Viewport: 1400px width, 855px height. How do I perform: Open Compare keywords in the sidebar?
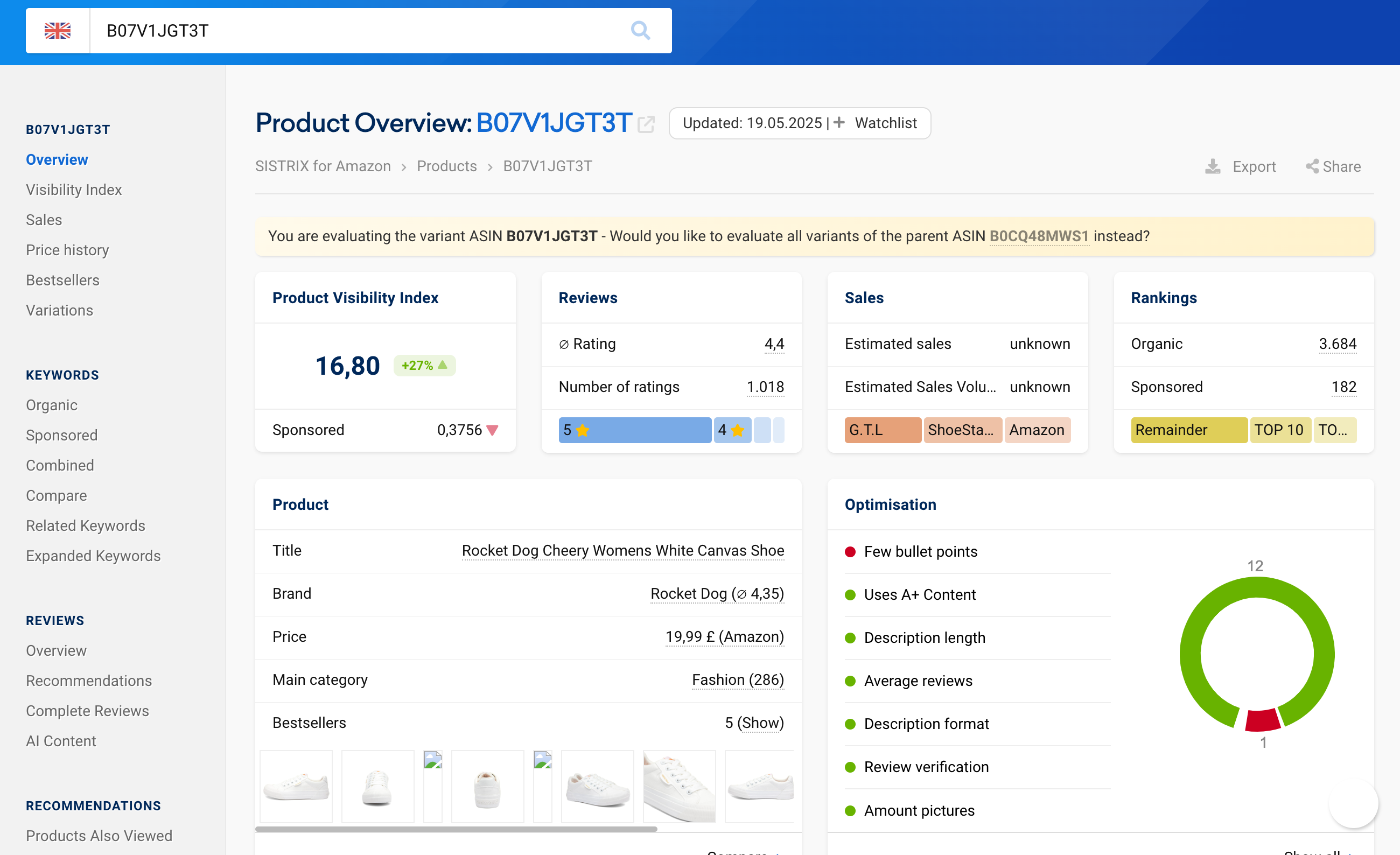tap(56, 495)
